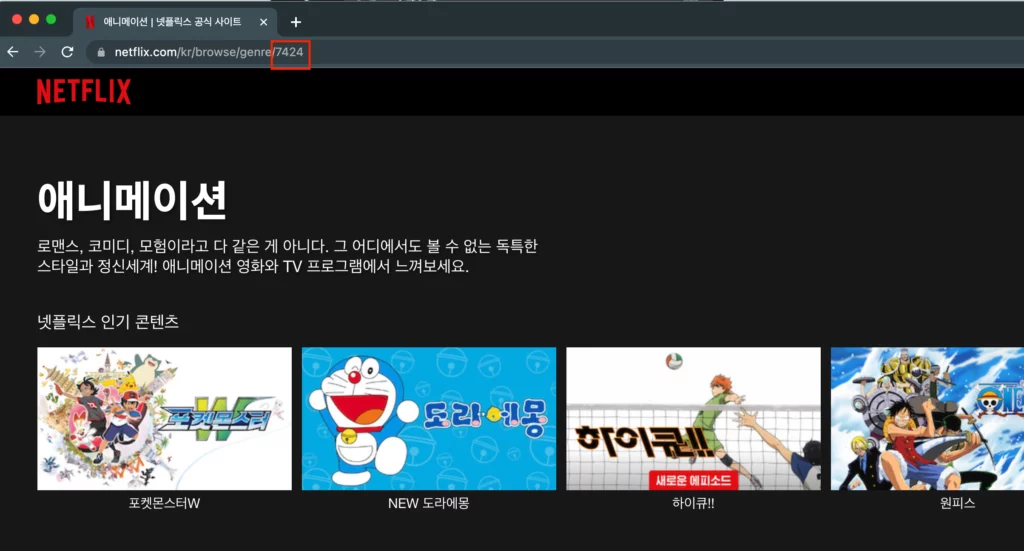Click the 하이큐!! title text
Viewport: 1024px width, 551px height.
pos(693,503)
